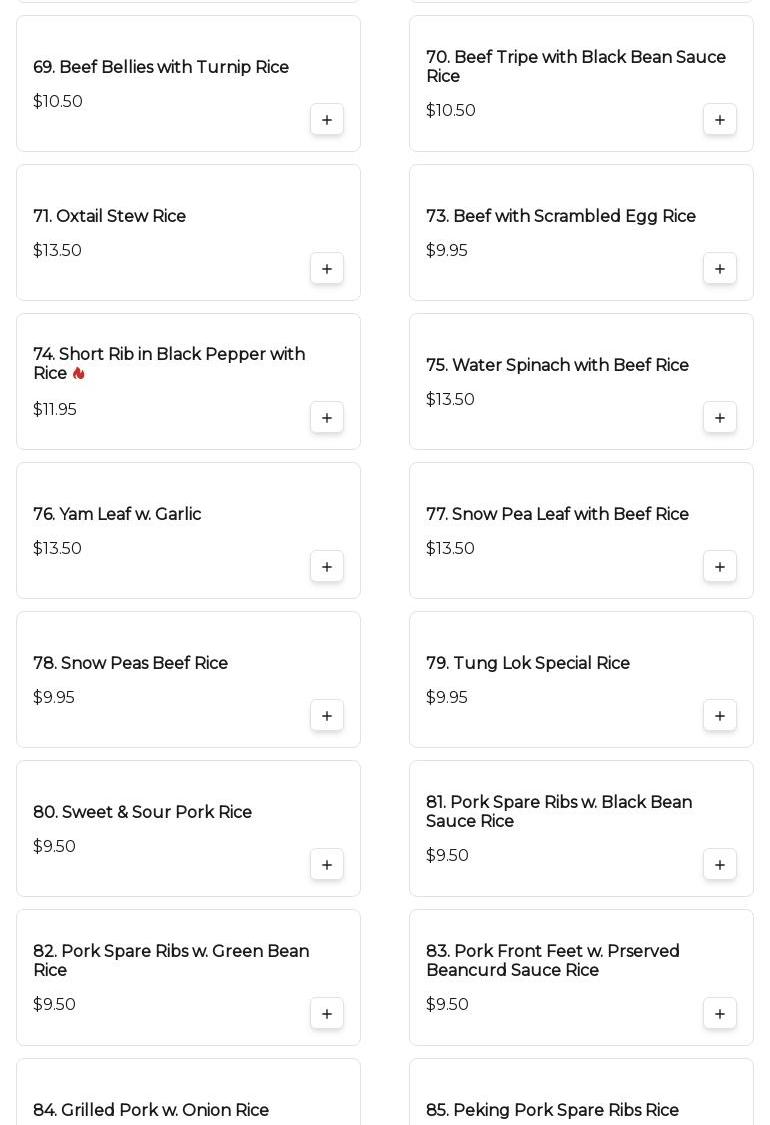Select 85. Peking Pork Spare Ribs Rice
Image resolution: width=770 pixels, height=1125 pixels.
pyautogui.click(x=552, y=1110)
